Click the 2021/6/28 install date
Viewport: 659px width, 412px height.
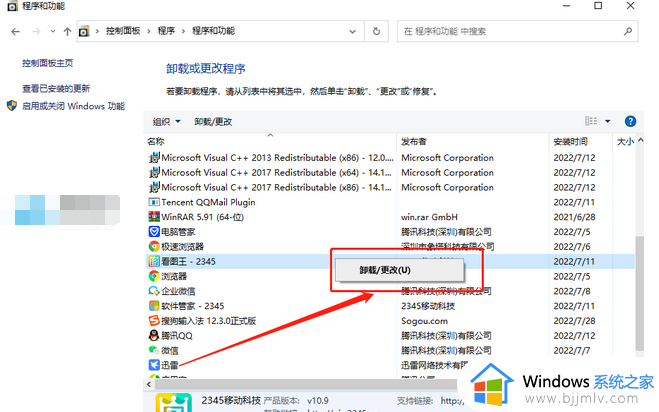[x=574, y=217]
